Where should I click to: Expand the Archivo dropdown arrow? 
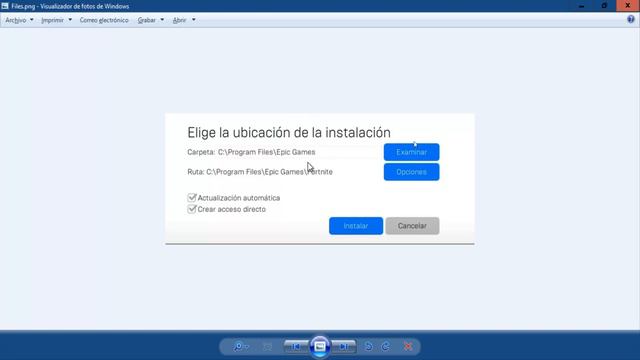pos(31,20)
